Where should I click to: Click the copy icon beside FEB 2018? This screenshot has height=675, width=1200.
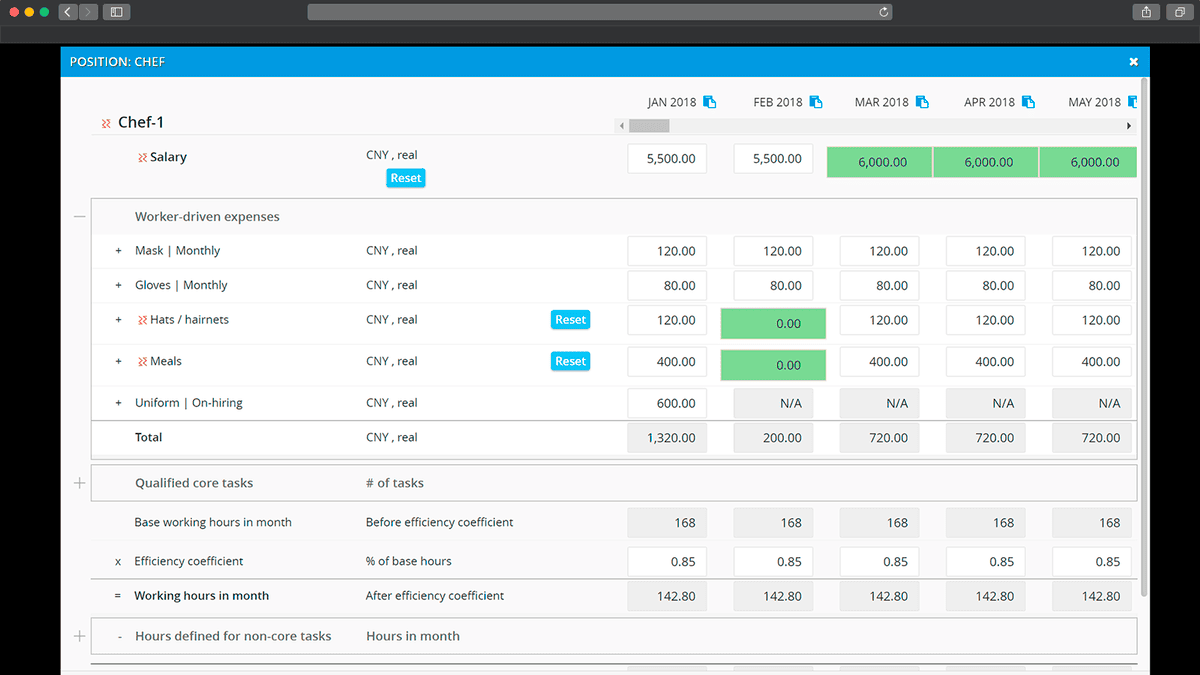(816, 102)
